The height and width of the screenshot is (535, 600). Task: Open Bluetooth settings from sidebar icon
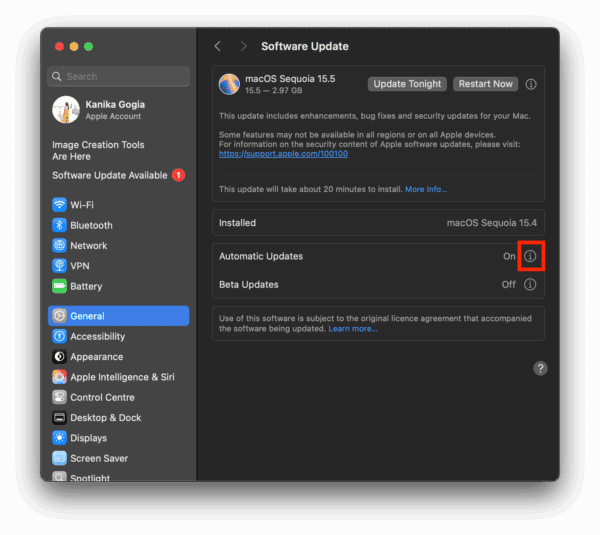pos(60,225)
